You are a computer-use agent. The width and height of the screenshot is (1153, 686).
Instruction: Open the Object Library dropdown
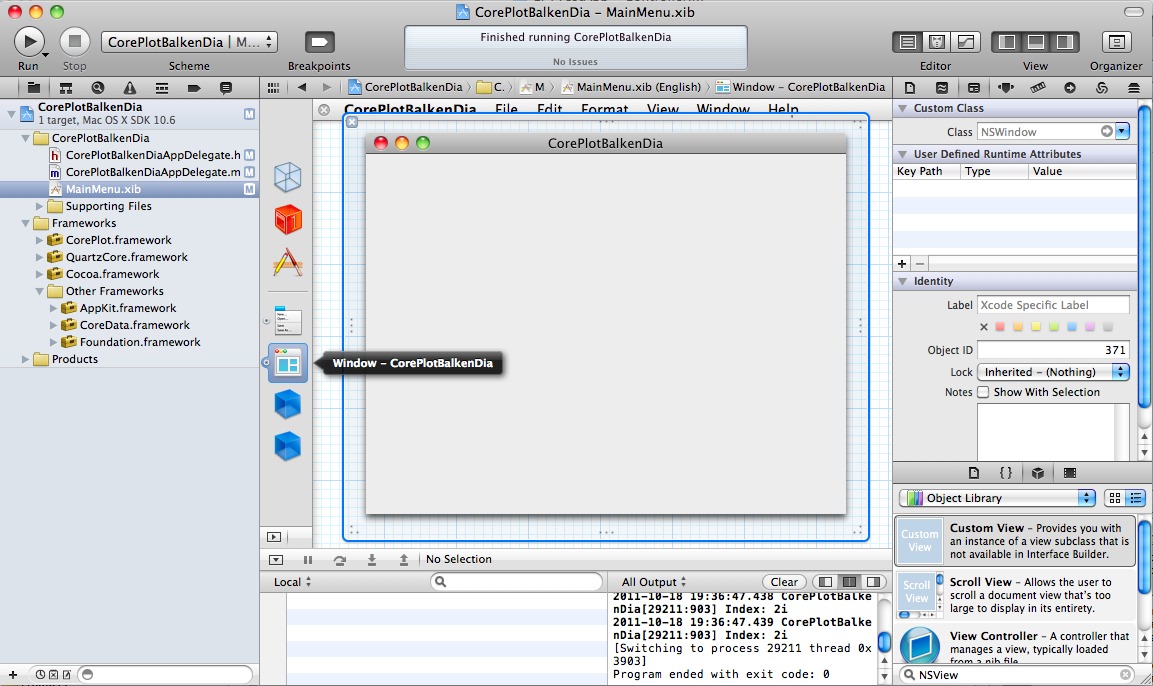click(x=997, y=498)
